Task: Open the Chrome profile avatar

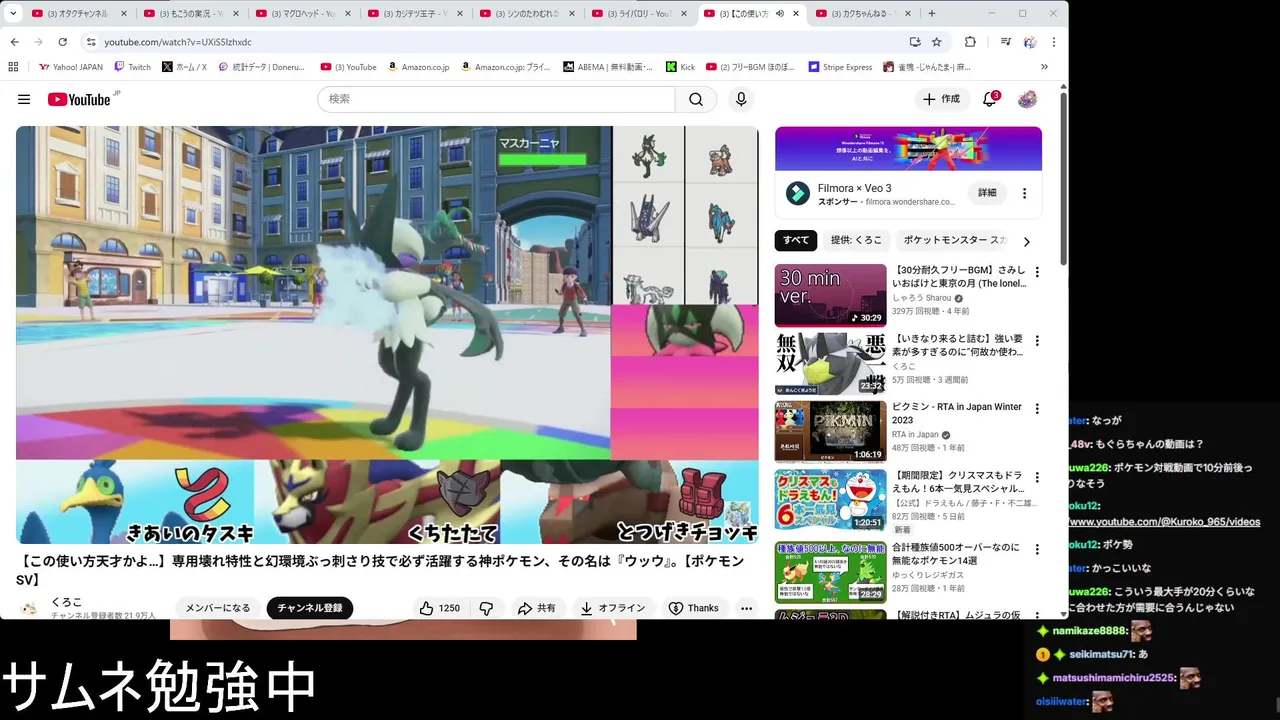Action: (x=1030, y=42)
